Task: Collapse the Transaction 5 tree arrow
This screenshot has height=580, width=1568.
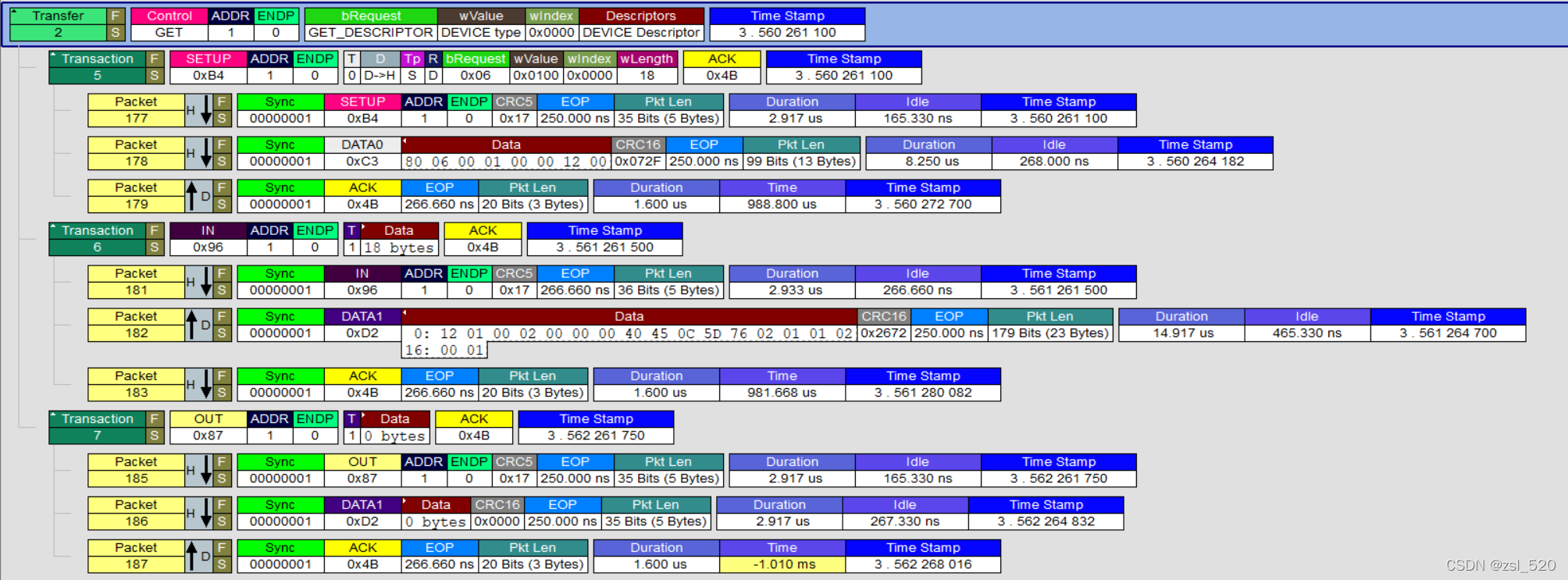Action: click(52, 55)
